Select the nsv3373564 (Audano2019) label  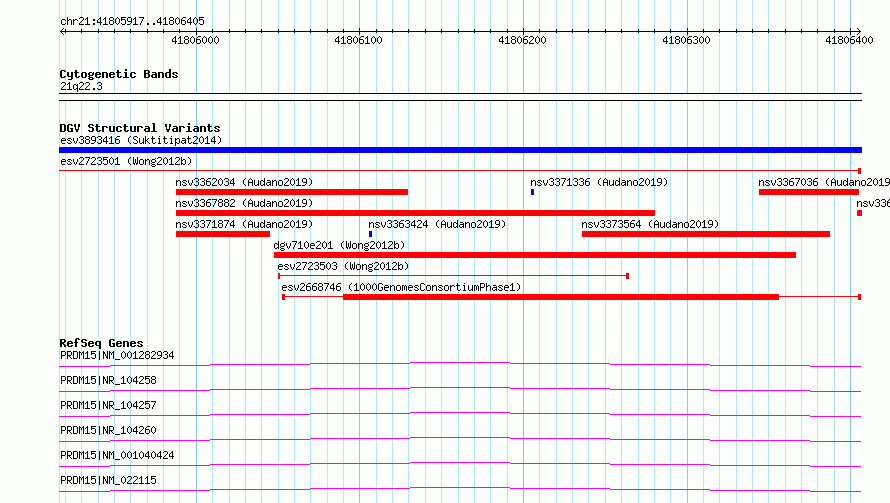(650, 224)
